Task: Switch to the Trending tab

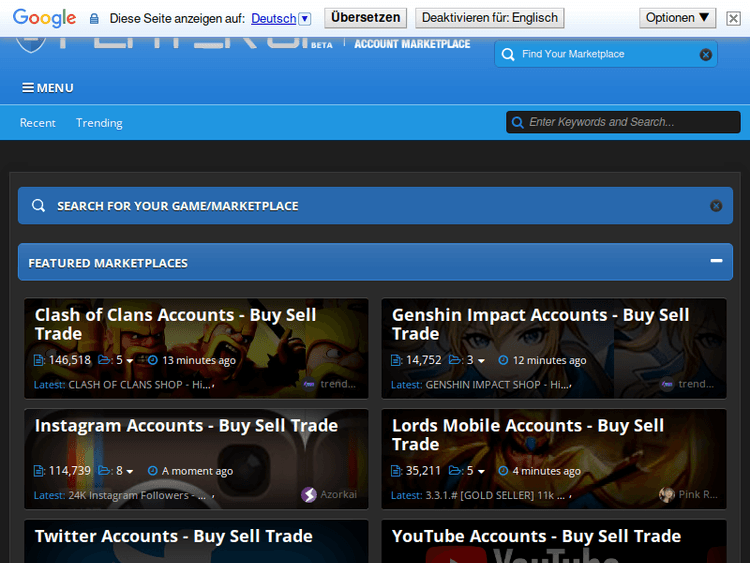Action: tap(99, 123)
